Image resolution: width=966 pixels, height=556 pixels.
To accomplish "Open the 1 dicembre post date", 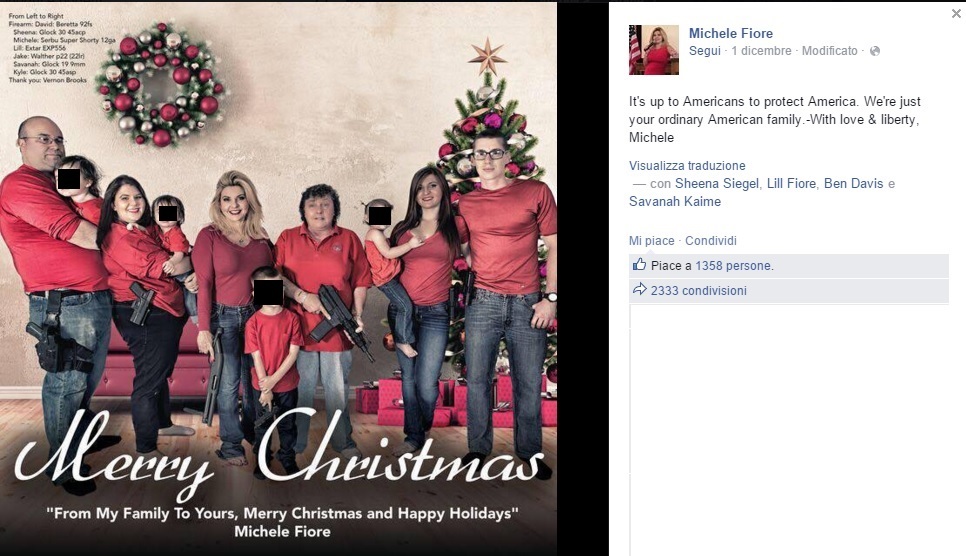I will (761, 51).
